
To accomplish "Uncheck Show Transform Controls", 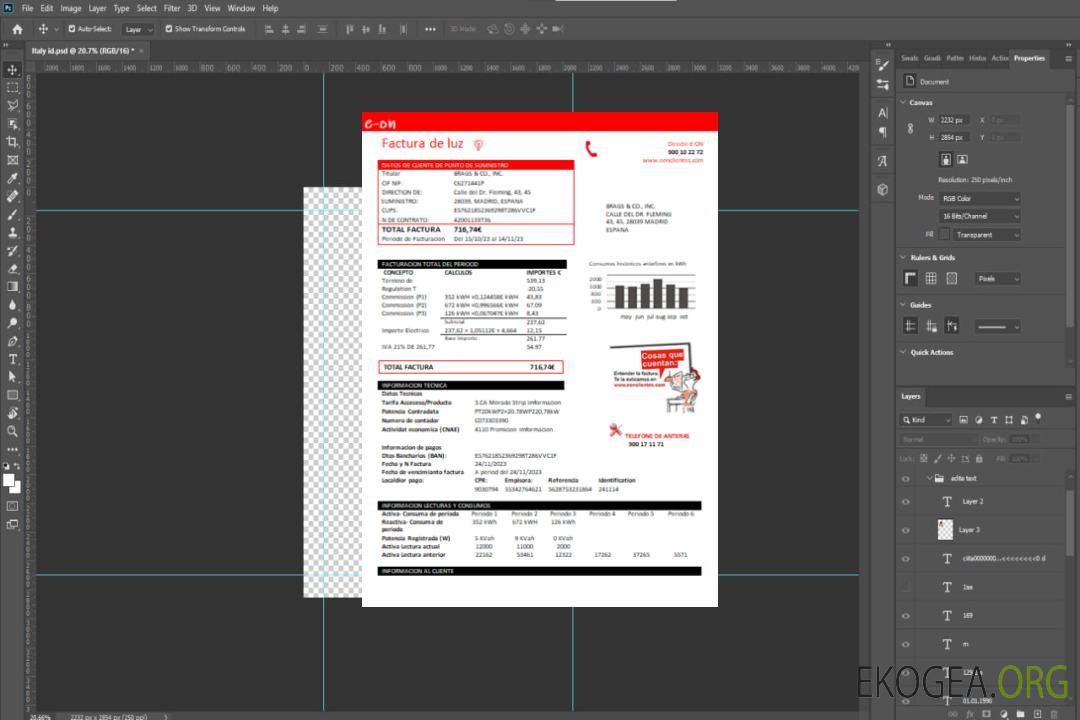I will 168,29.
